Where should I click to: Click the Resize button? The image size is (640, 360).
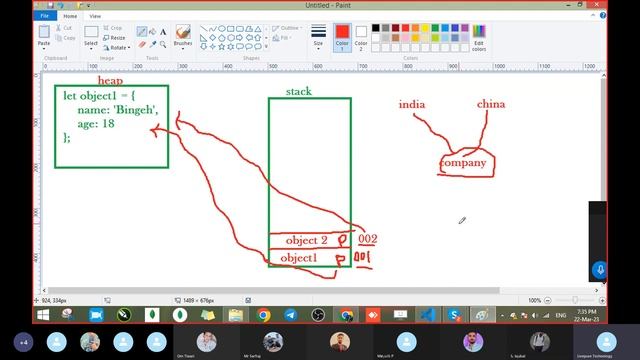click(114, 38)
